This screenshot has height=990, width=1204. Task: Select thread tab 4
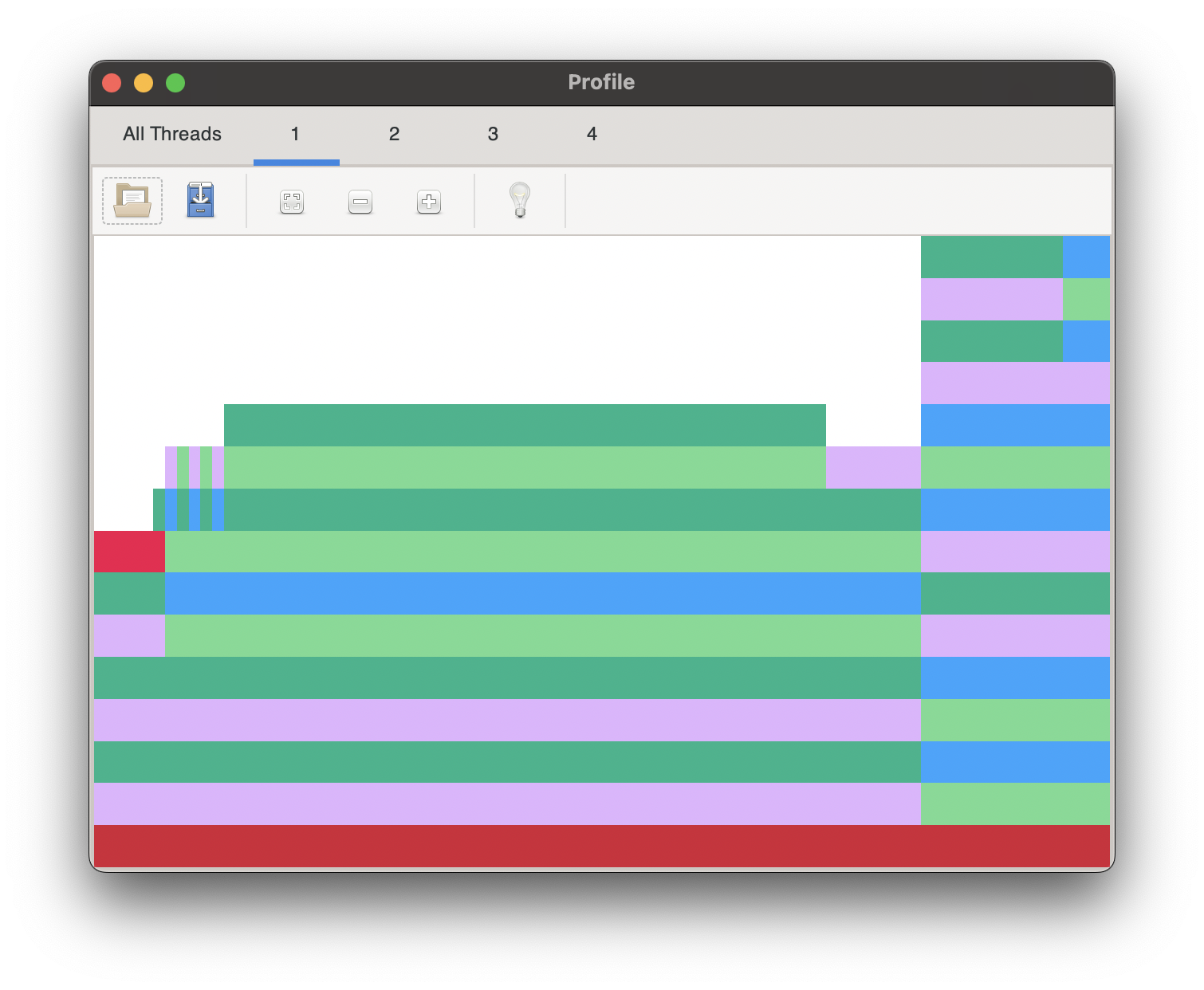pos(592,134)
